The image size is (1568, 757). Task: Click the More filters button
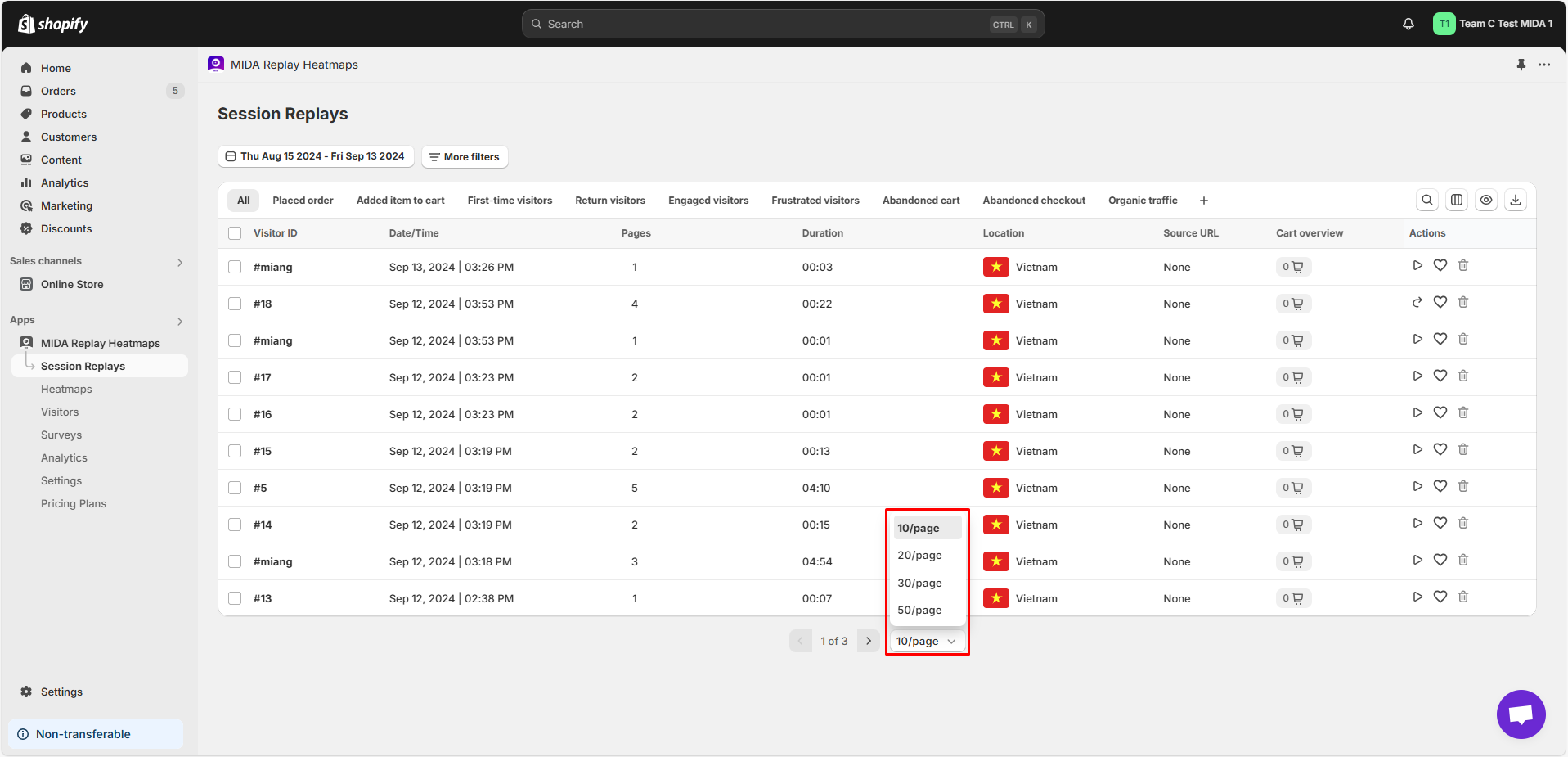pyautogui.click(x=465, y=157)
